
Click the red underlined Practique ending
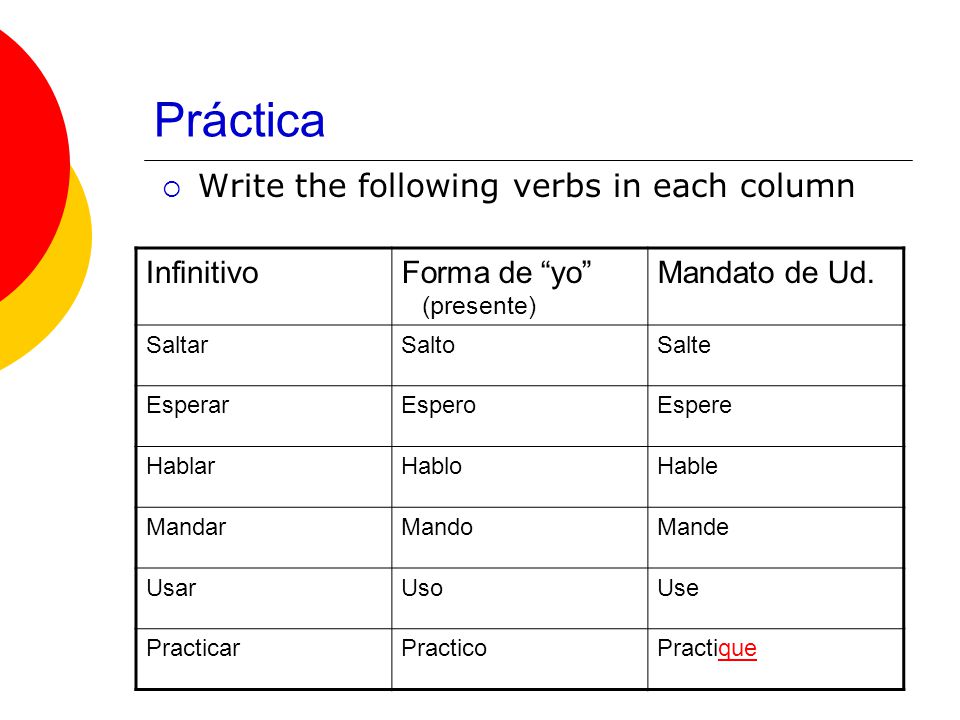(737, 649)
